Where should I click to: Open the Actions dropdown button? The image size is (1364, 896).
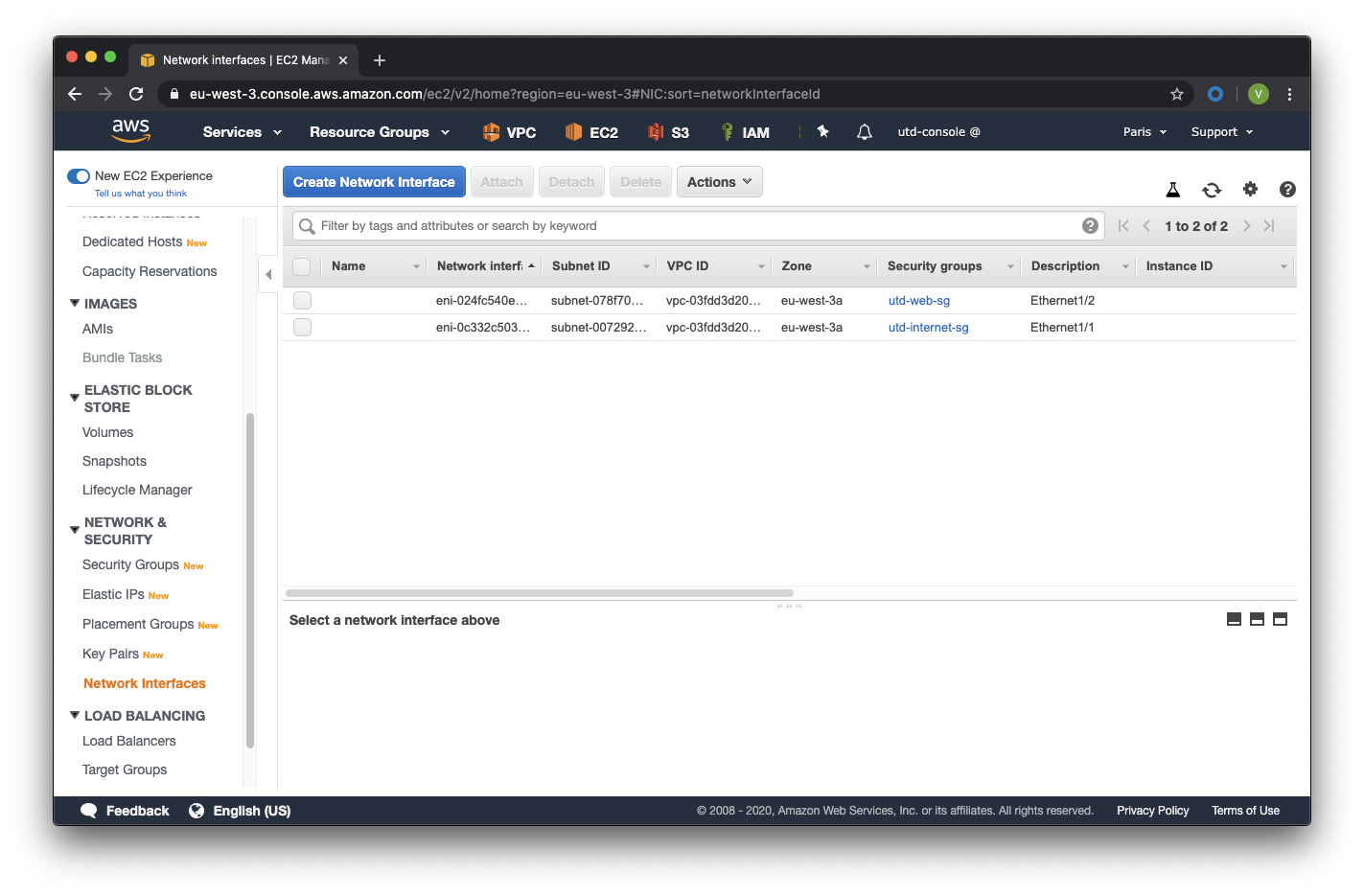click(720, 182)
